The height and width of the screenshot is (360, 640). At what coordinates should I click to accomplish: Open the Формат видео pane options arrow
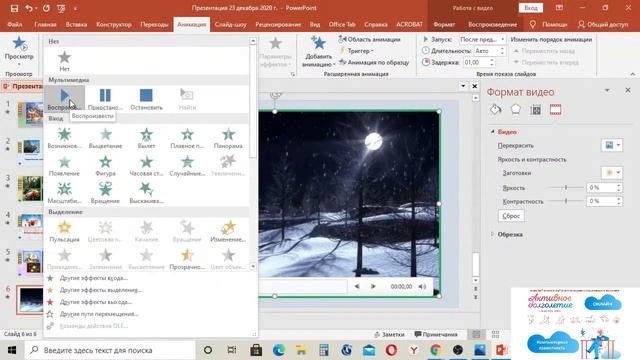pyautogui.click(x=607, y=90)
